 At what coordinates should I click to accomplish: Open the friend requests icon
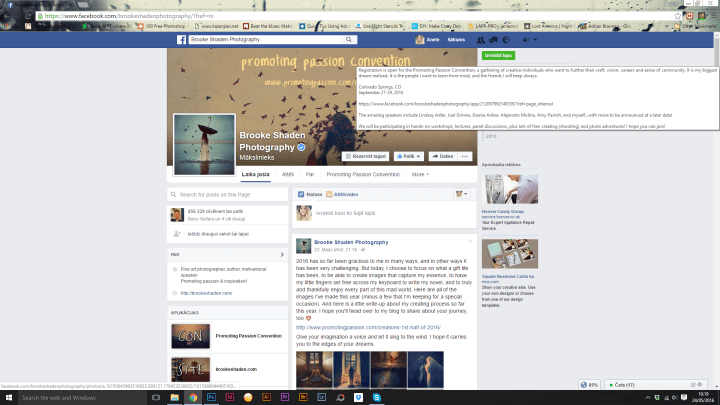click(480, 40)
